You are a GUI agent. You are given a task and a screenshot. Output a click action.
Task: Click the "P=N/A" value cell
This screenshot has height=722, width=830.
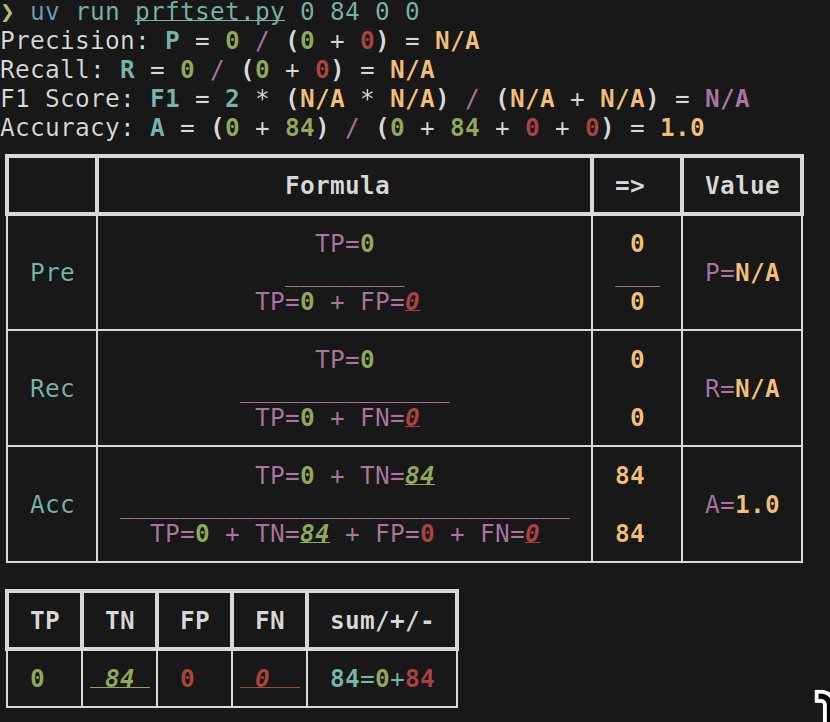coord(741,272)
